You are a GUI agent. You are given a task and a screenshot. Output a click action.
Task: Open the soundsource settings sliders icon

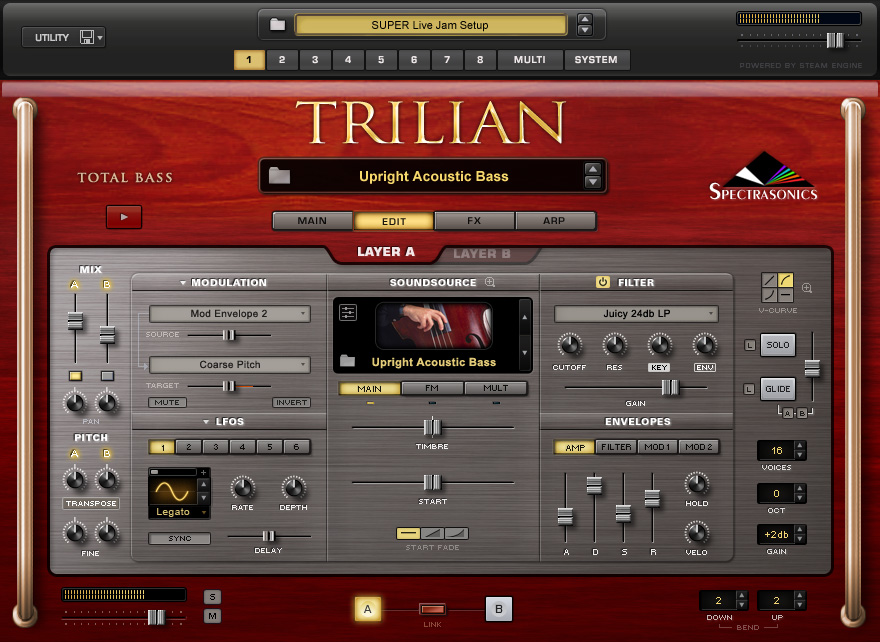[x=348, y=313]
